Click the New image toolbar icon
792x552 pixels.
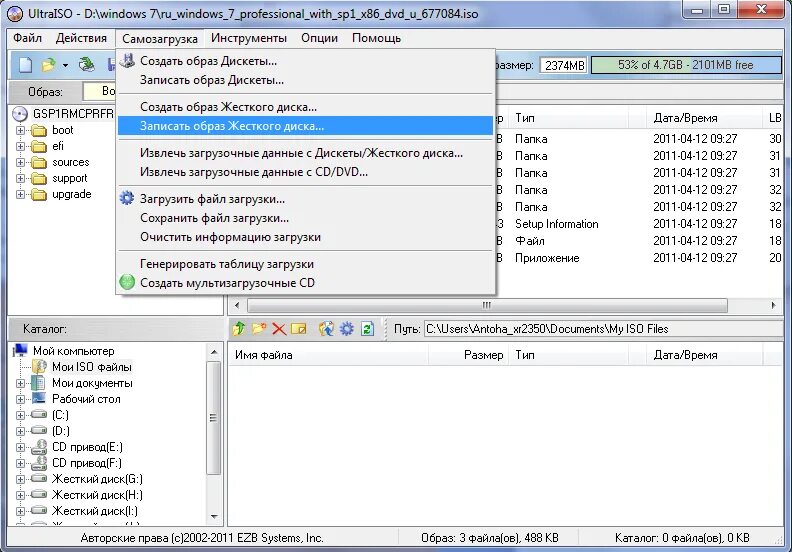coord(25,65)
